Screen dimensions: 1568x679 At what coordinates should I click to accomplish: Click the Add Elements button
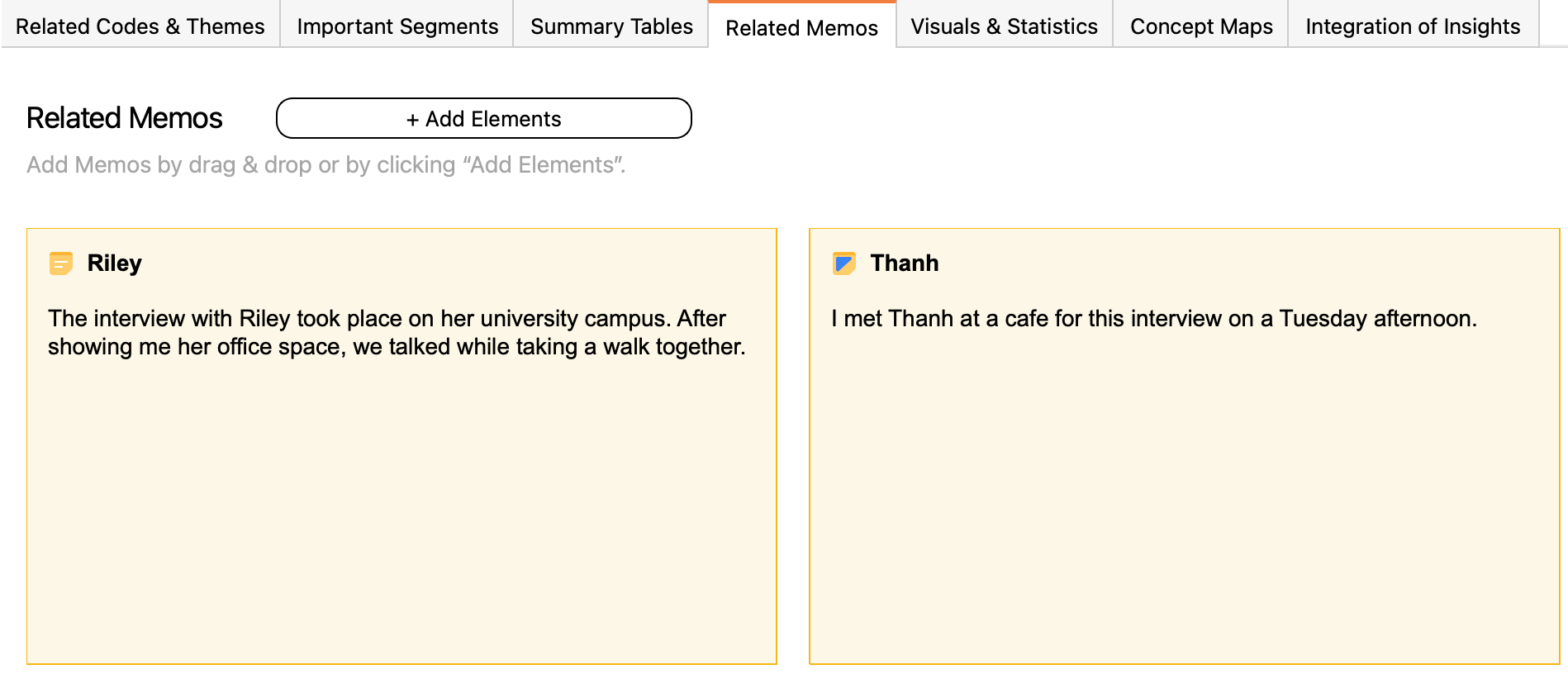tap(484, 118)
